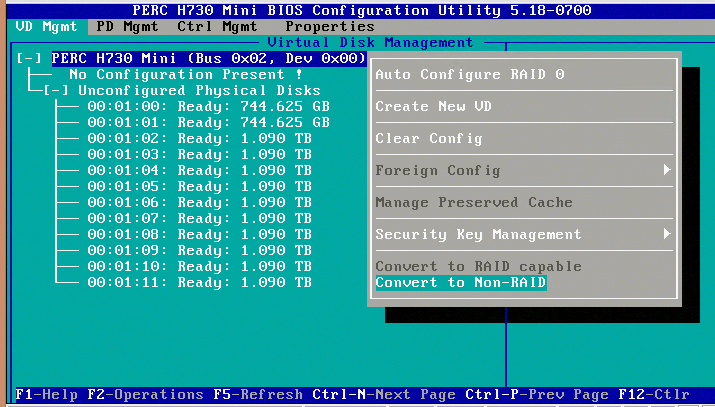Click F12-Ctlr in the bottom bar
Viewport: 715px width, 407px height.
point(654,394)
